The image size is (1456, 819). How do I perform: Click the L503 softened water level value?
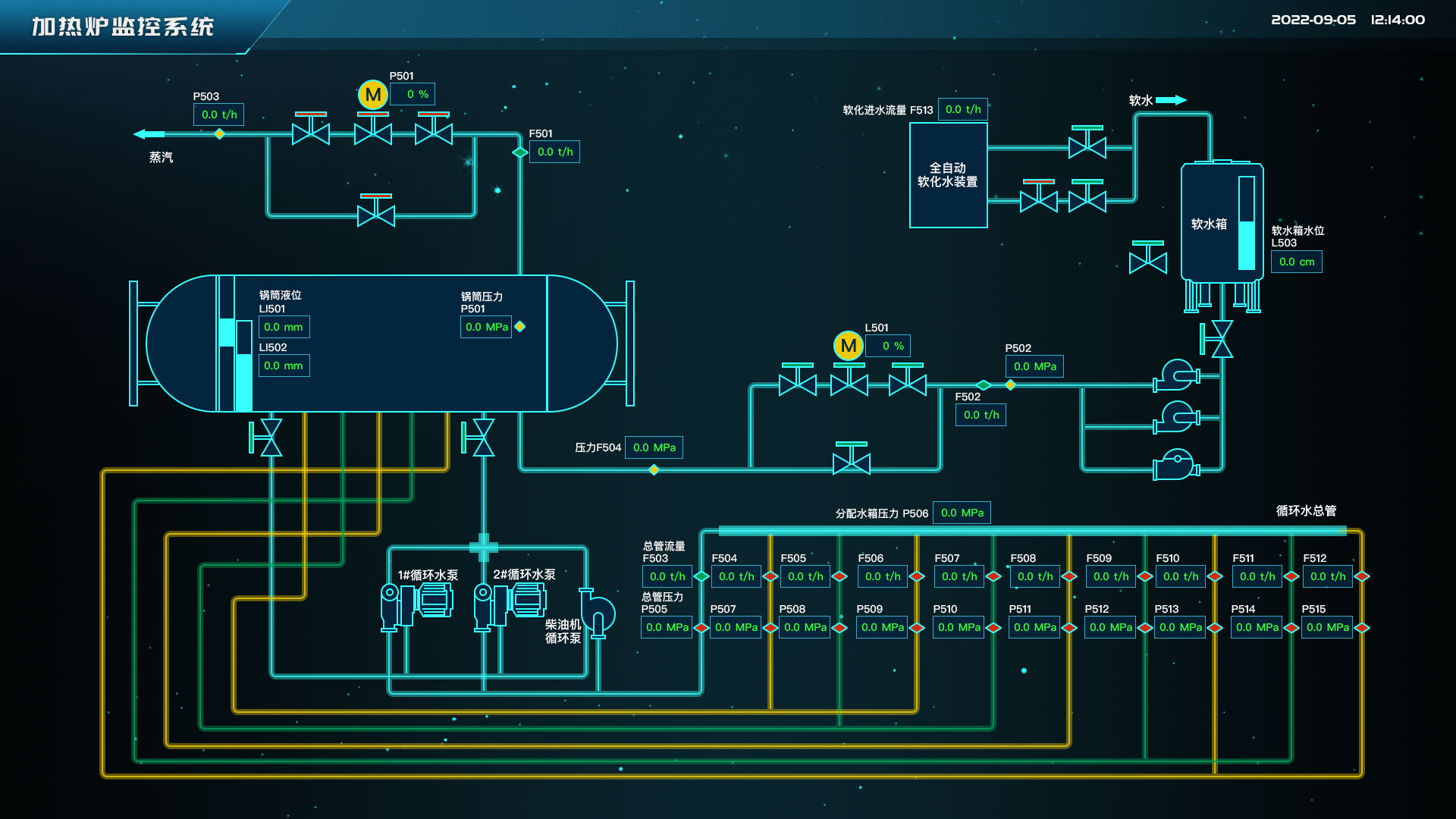tap(1297, 262)
